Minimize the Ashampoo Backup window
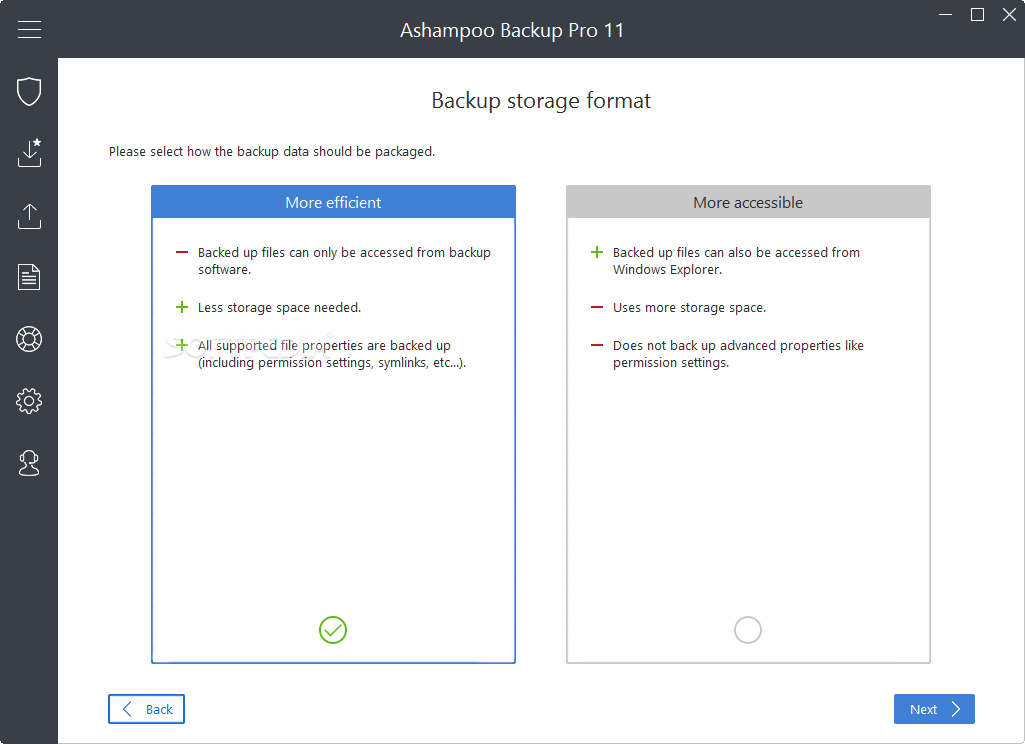 tap(945, 14)
